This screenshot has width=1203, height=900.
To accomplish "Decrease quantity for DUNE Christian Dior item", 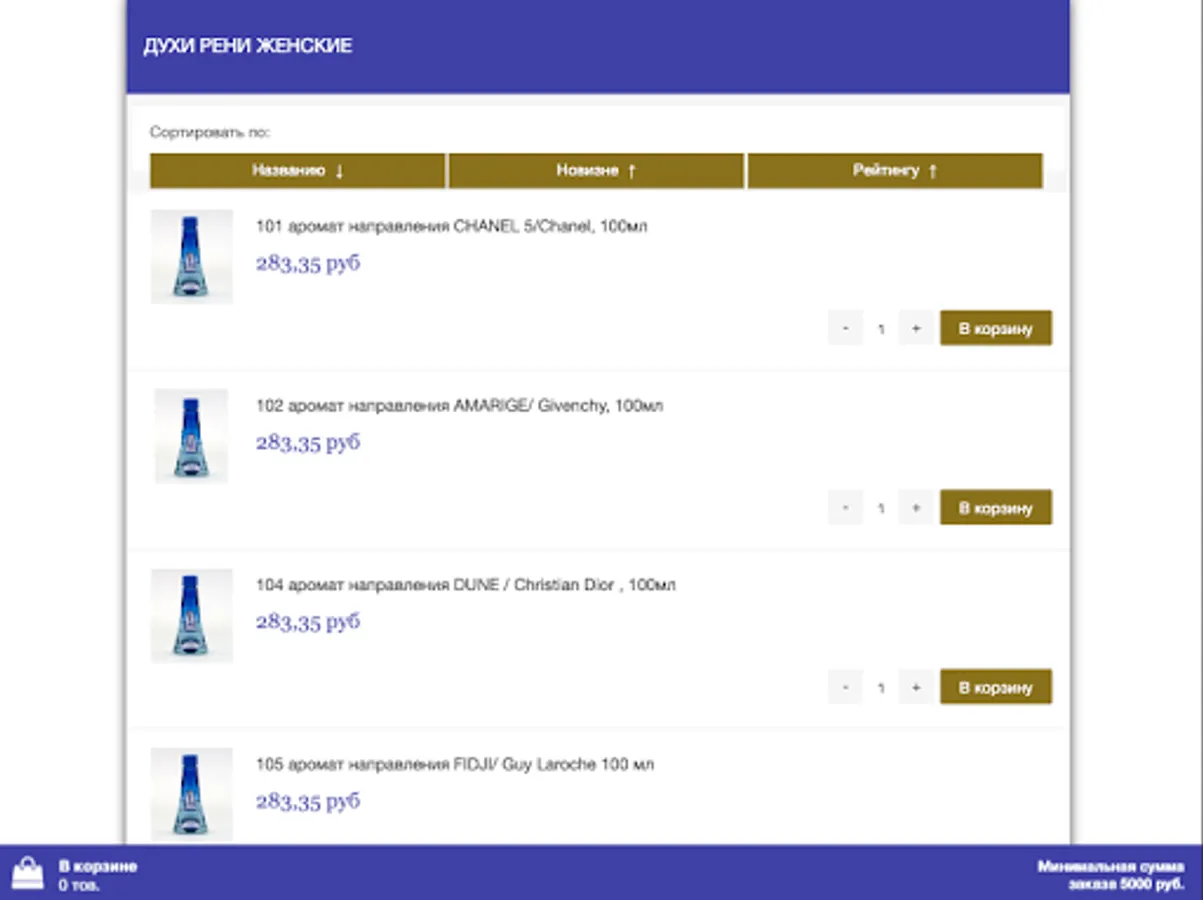I will (846, 687).
